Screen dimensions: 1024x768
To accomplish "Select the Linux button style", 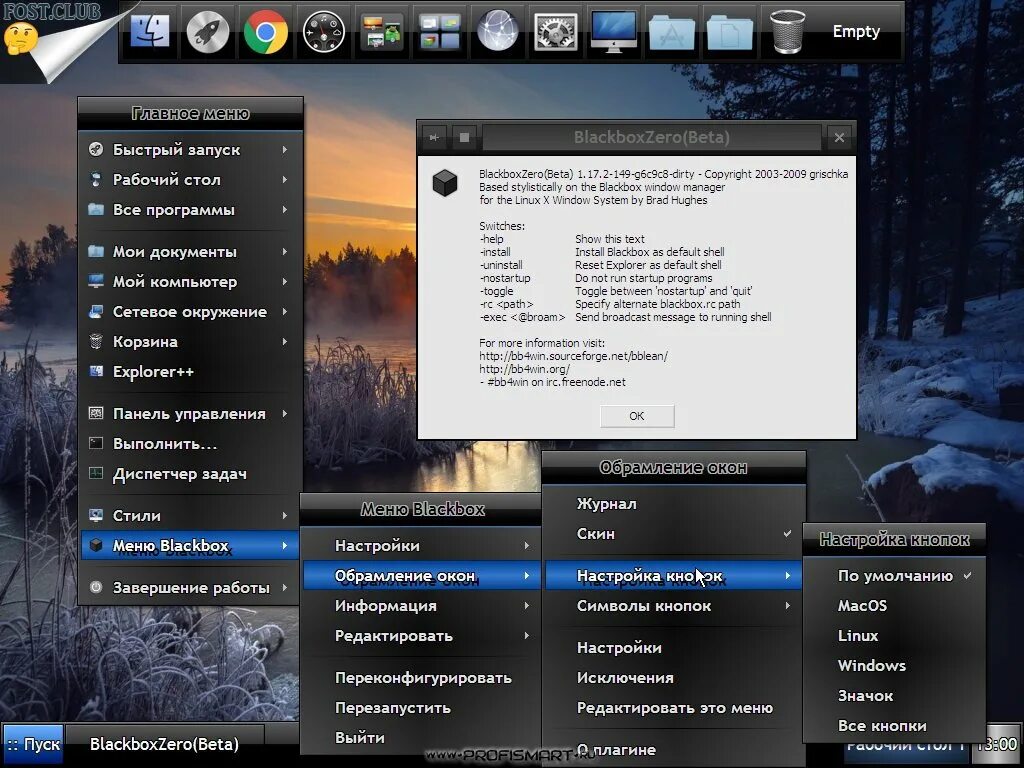I will pos(895,635).
